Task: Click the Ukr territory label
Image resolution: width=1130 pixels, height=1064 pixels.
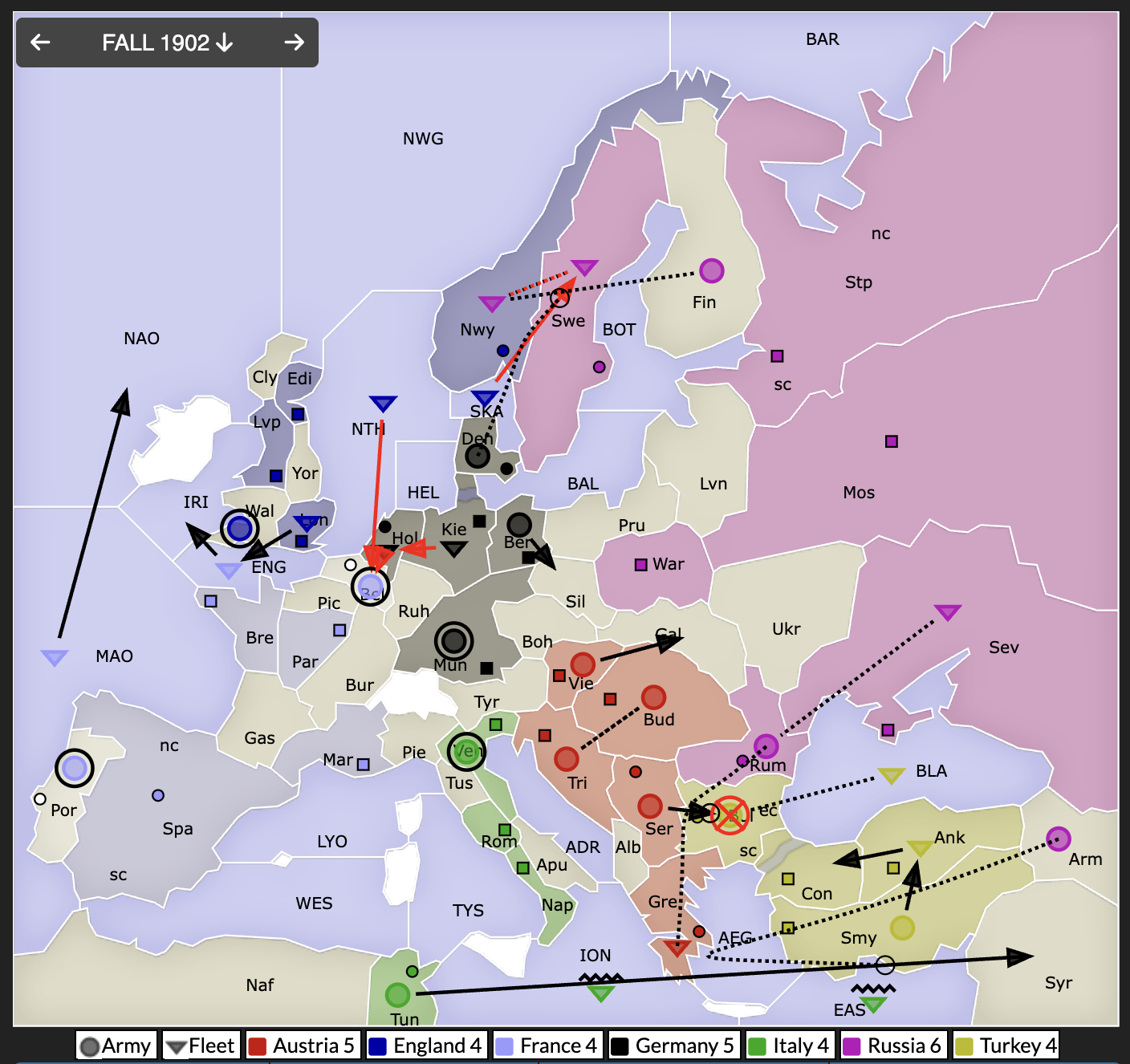Action: pos(786,629)
